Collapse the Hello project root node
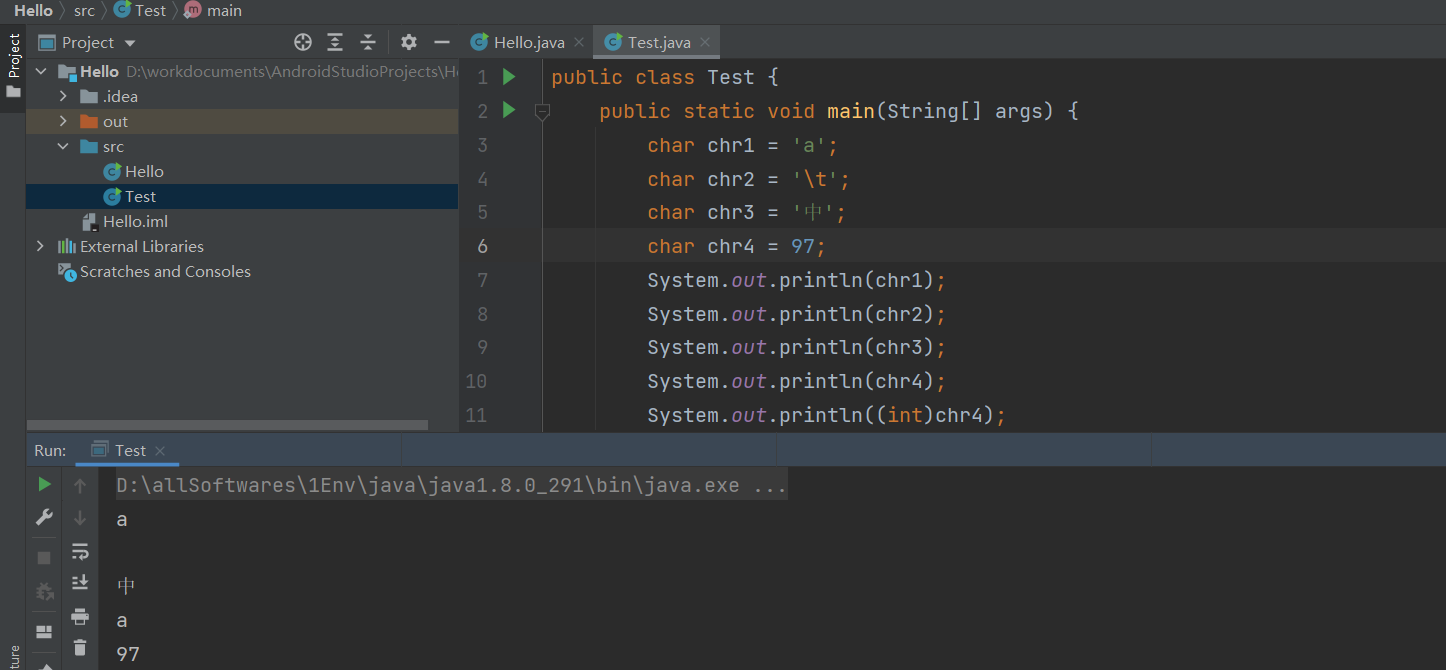Viewport: 1446px width, 670px height. (41, 72)
